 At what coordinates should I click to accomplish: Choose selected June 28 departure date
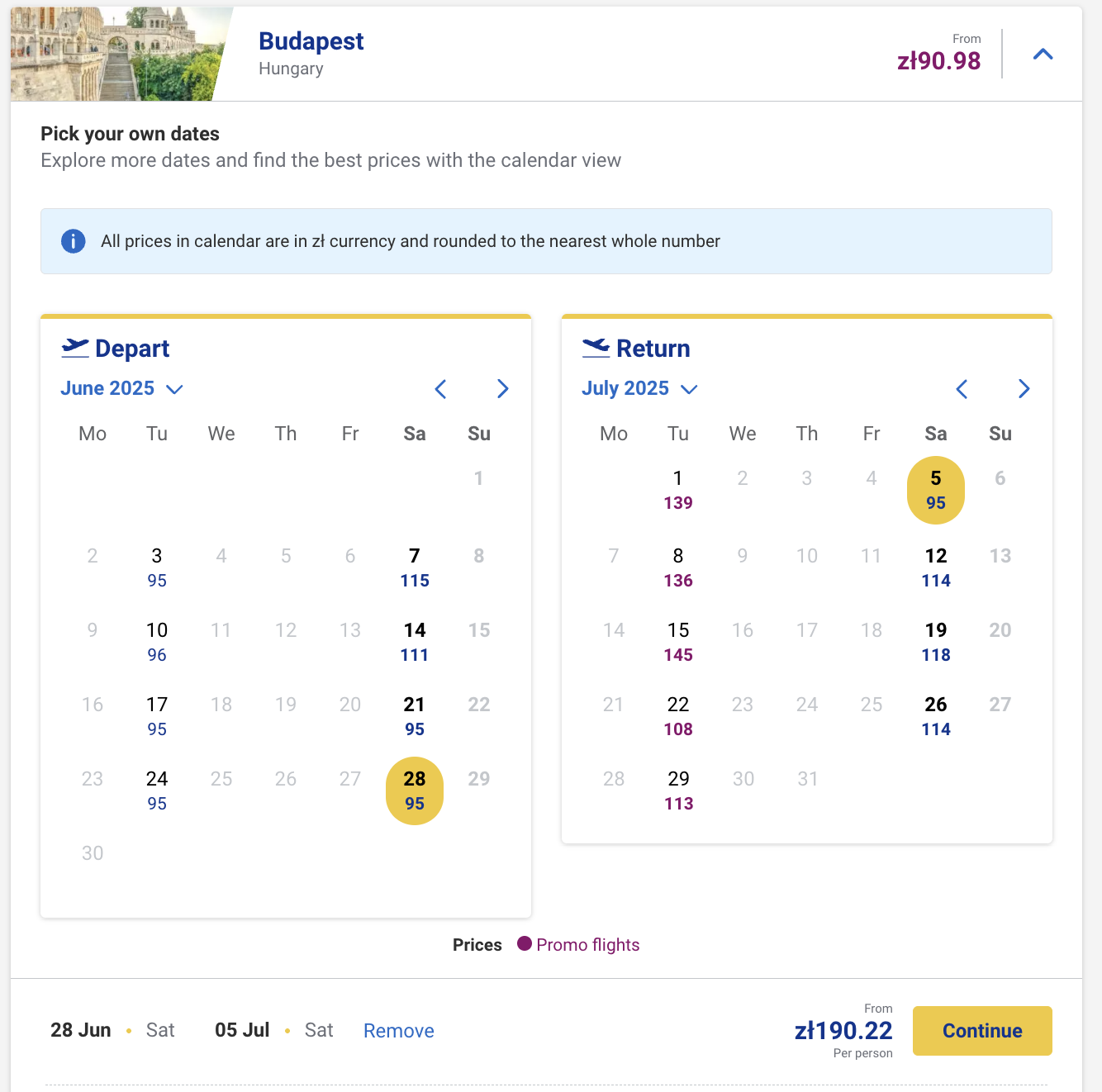tap(415, 791)
